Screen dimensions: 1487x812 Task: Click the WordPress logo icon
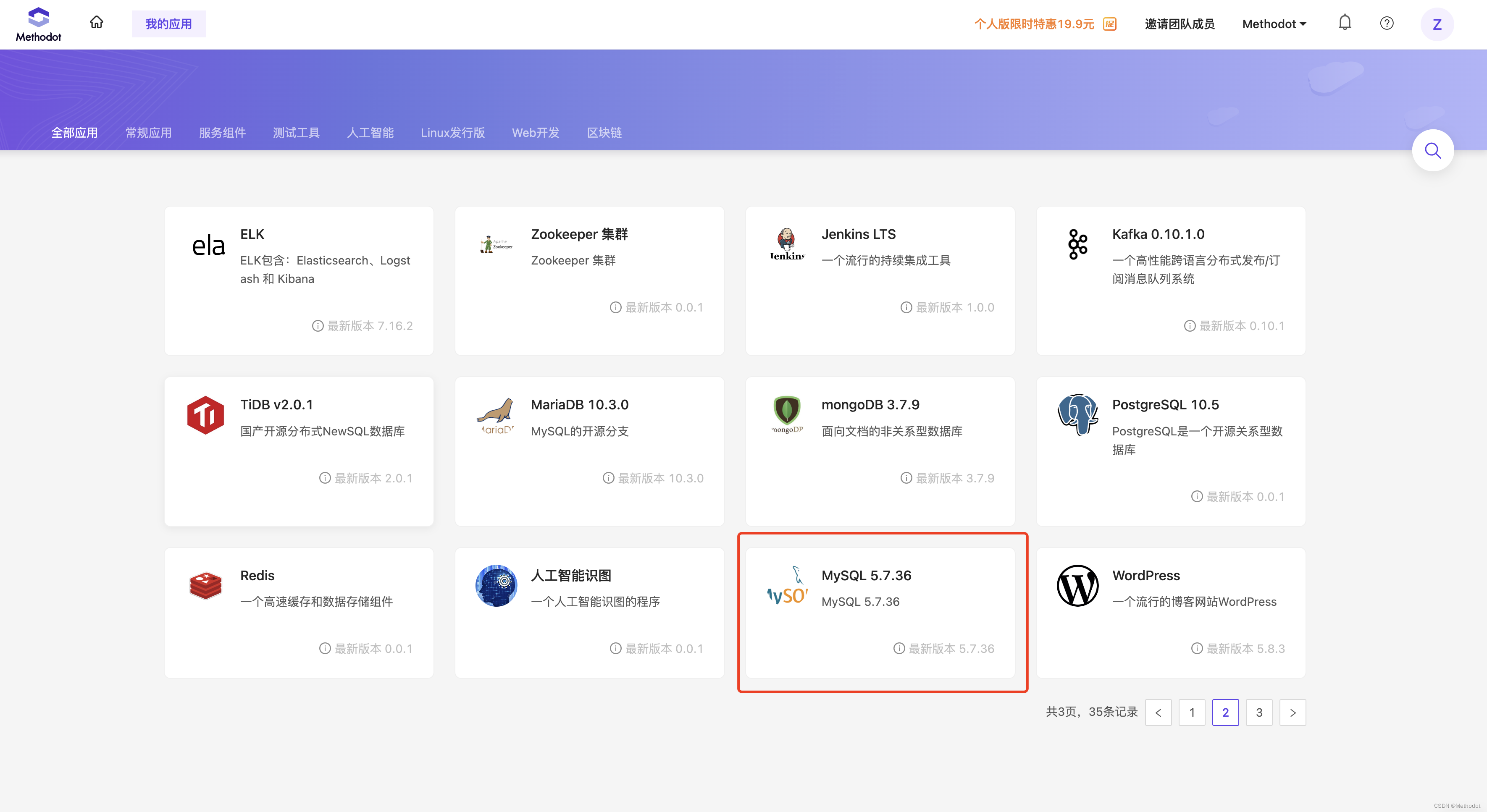[x=1077, y=585]
